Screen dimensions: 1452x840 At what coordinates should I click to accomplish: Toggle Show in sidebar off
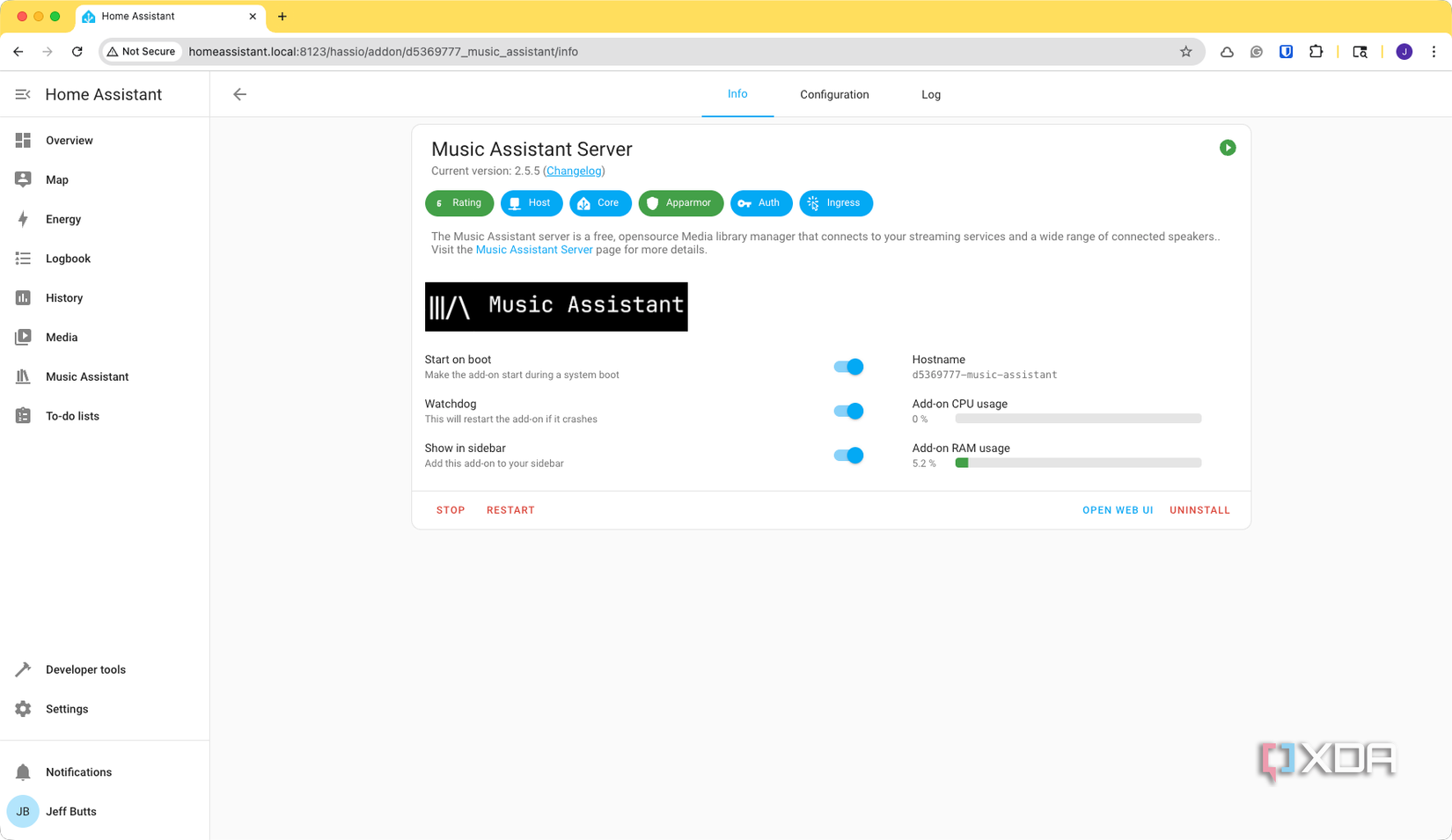847,455
